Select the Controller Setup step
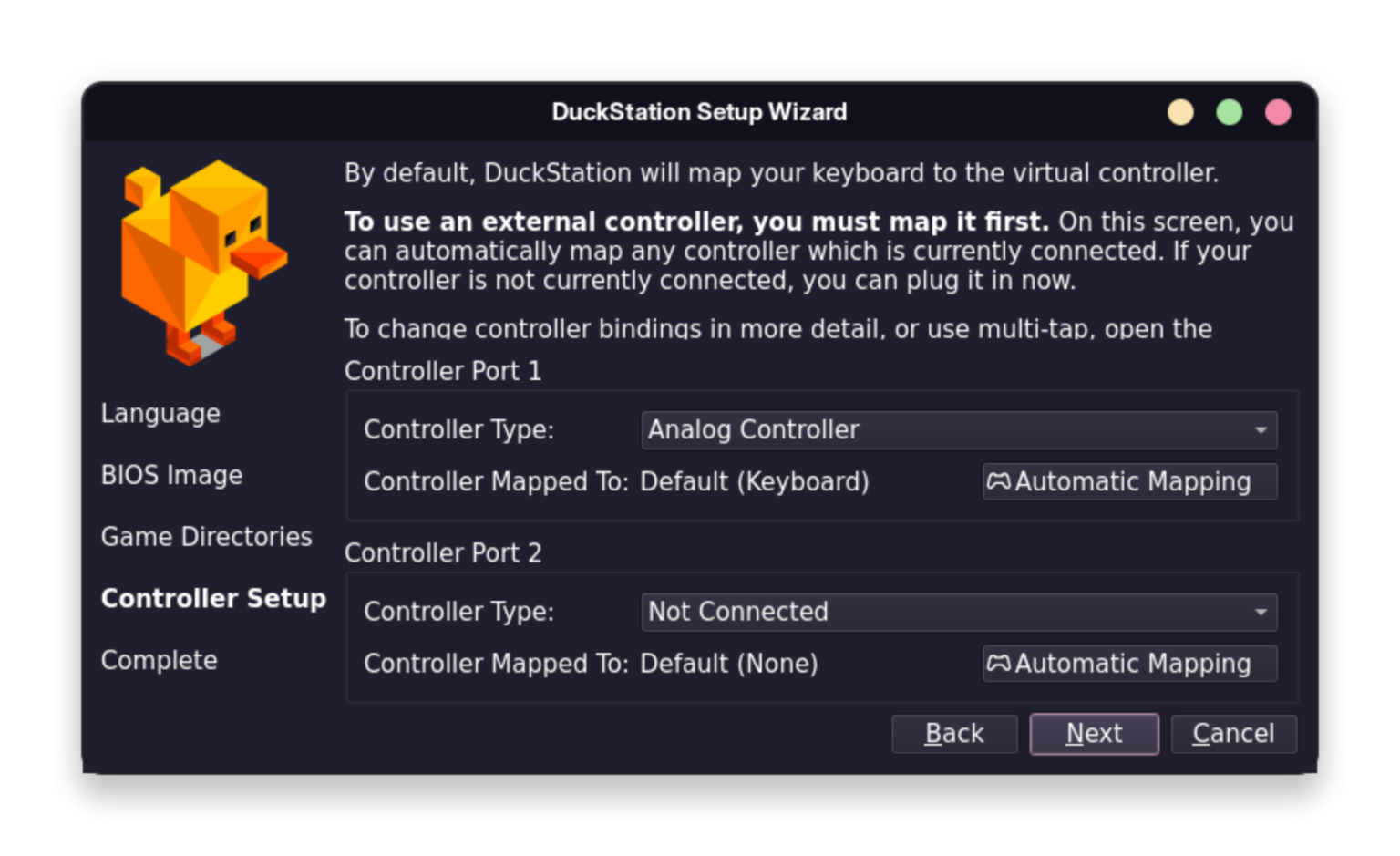This screenshot has width=1400, height=856. point(213,598)
